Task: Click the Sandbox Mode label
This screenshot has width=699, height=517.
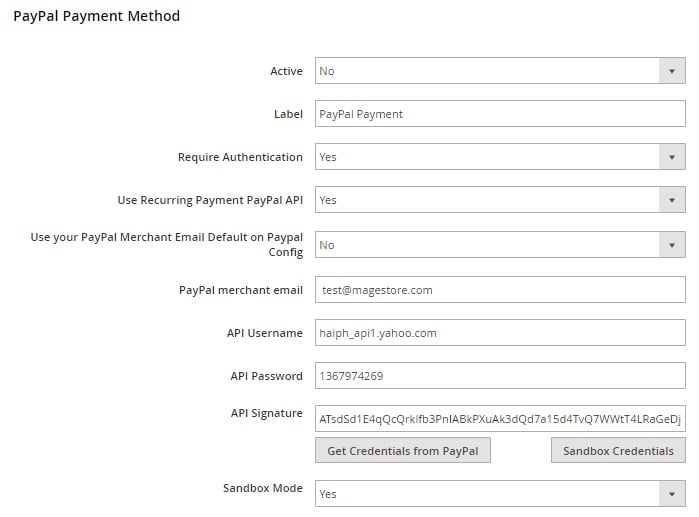Action: click(263, 488)
